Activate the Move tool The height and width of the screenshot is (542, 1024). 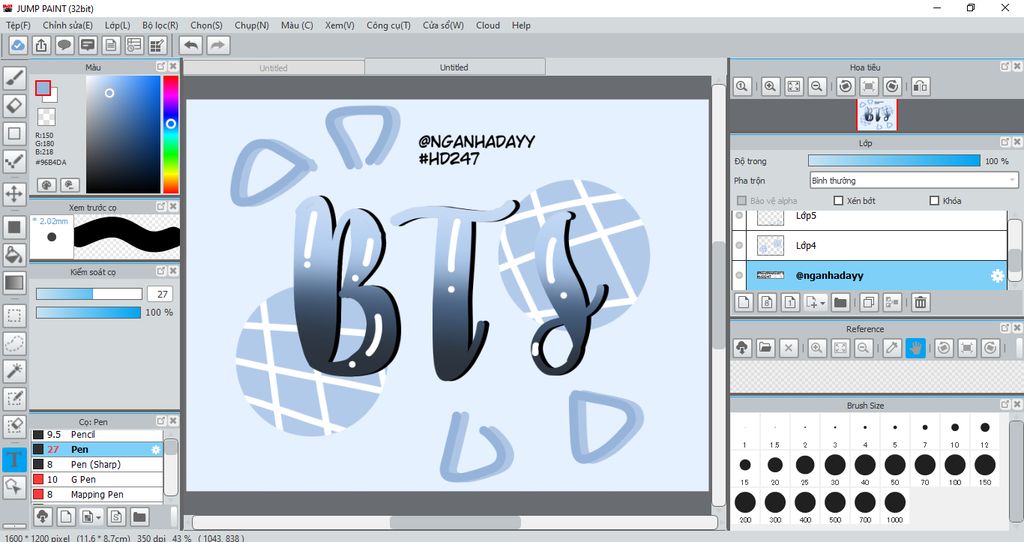pyautogui.click(x=14, y=194)
